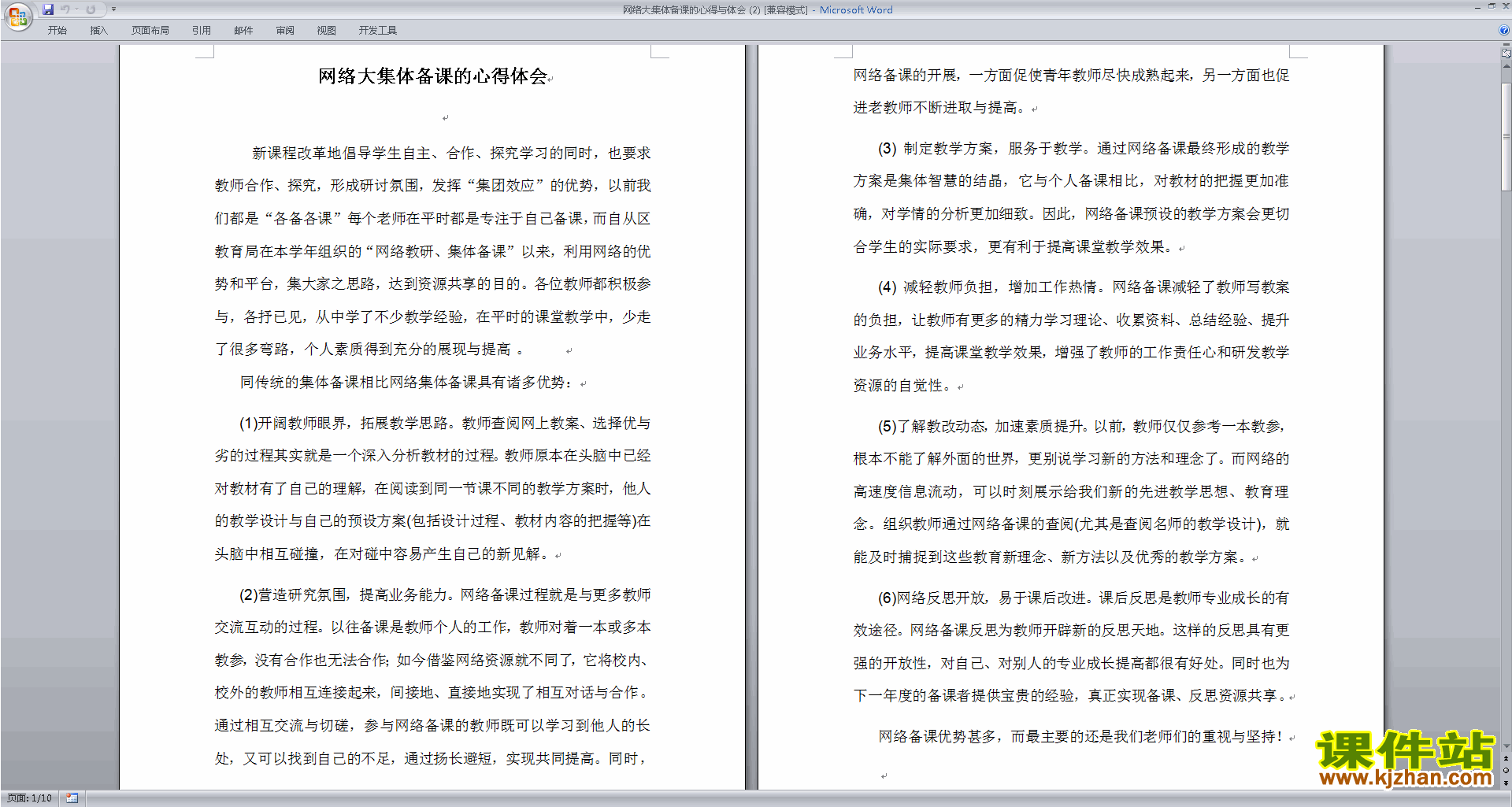Viewport: 1512px width, 807px height.
Task: Save the document using Quick Access icon
Action: pyautogui.click(x=48, y=9)
